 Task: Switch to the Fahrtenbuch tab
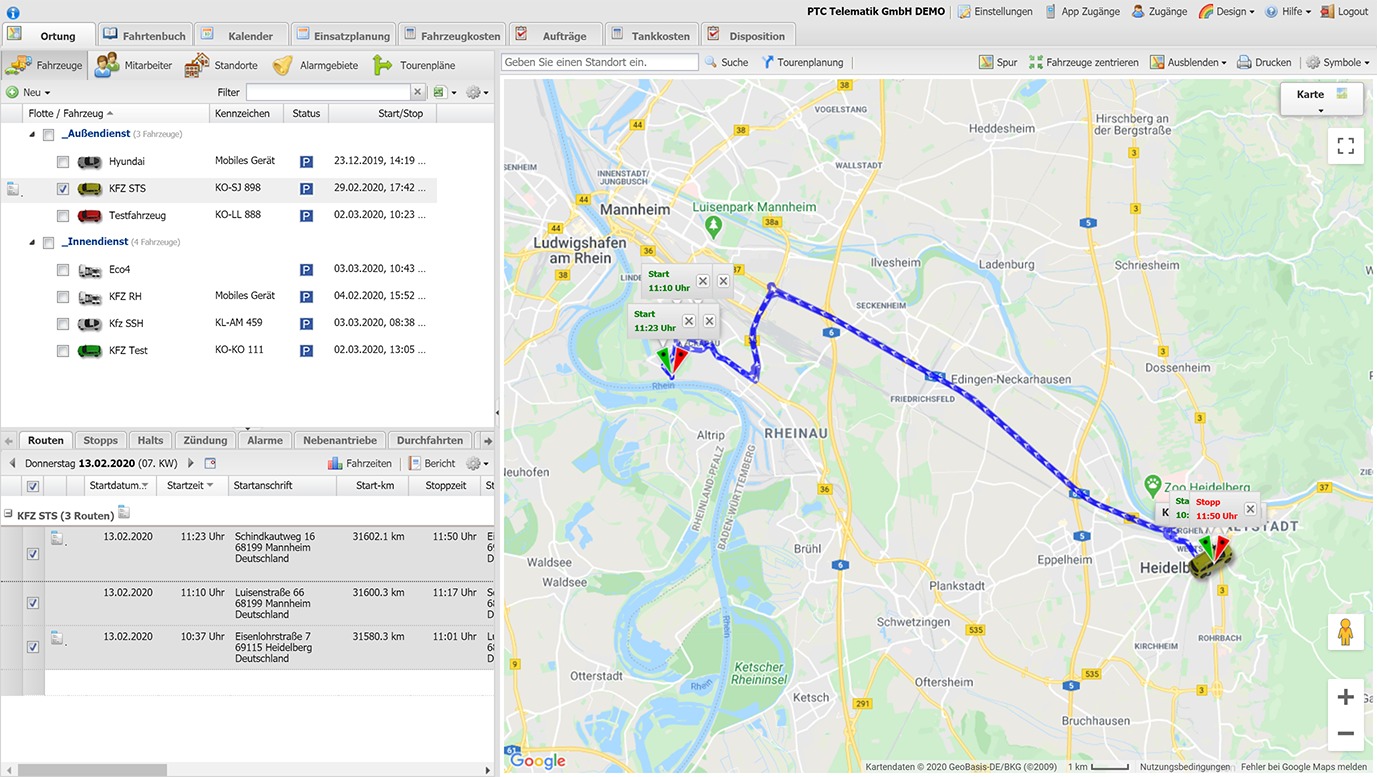(145, 36)
